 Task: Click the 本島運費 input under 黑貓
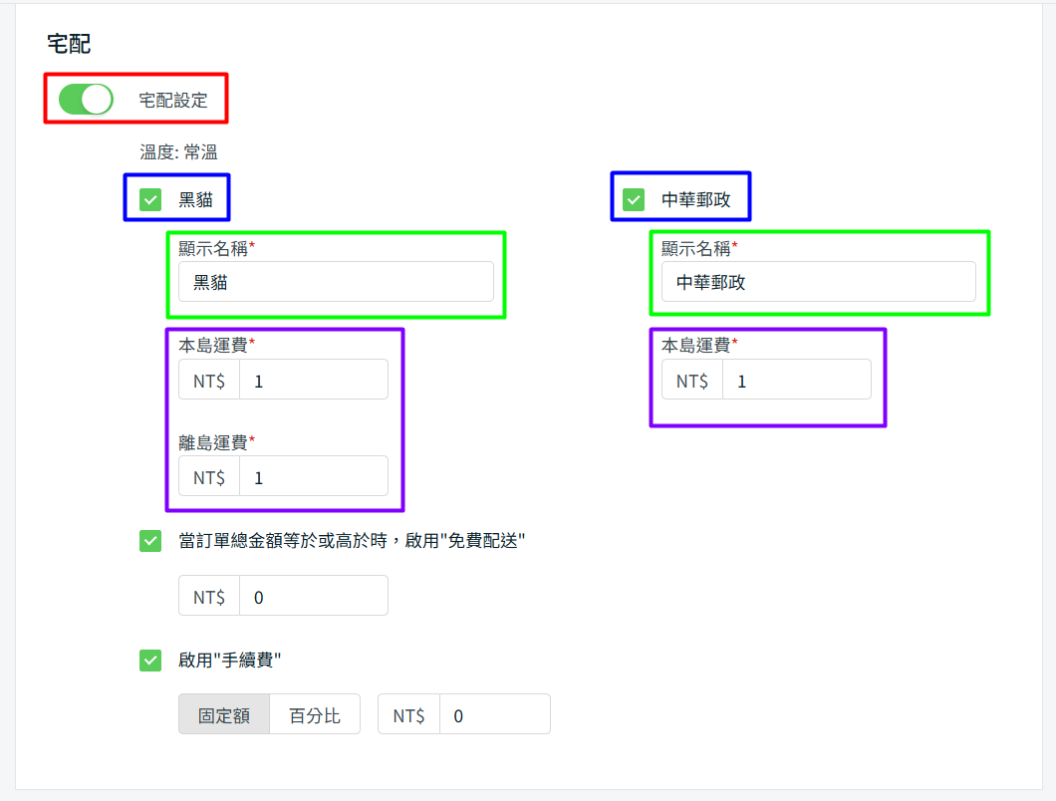[313, 381]
